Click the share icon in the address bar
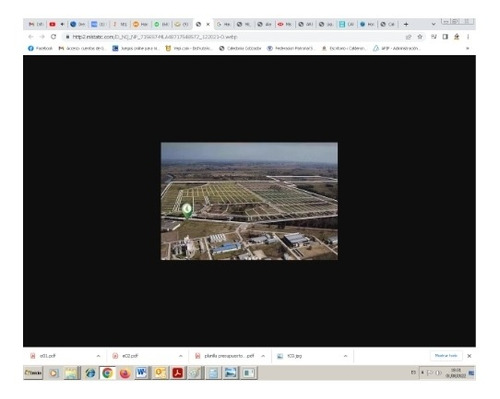Screen dimensions: 500x399 408,37
